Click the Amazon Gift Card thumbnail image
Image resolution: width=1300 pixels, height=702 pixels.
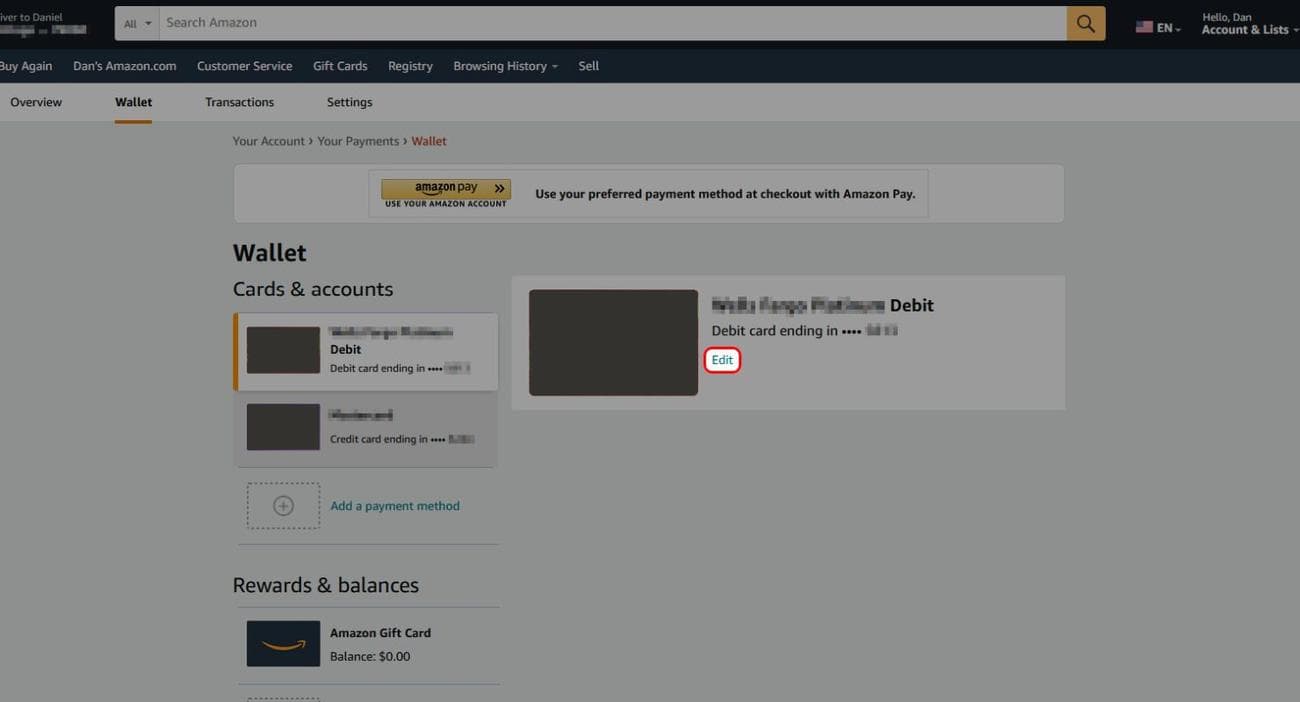tap(283, 644)
